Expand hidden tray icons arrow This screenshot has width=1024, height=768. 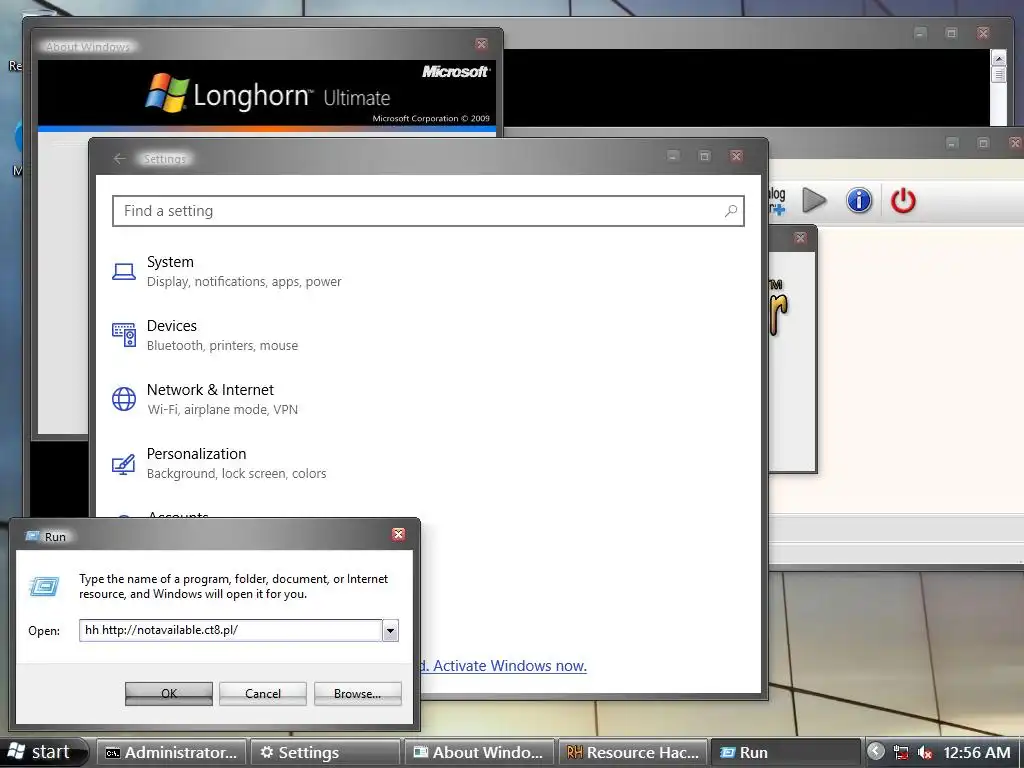(876, 752)
